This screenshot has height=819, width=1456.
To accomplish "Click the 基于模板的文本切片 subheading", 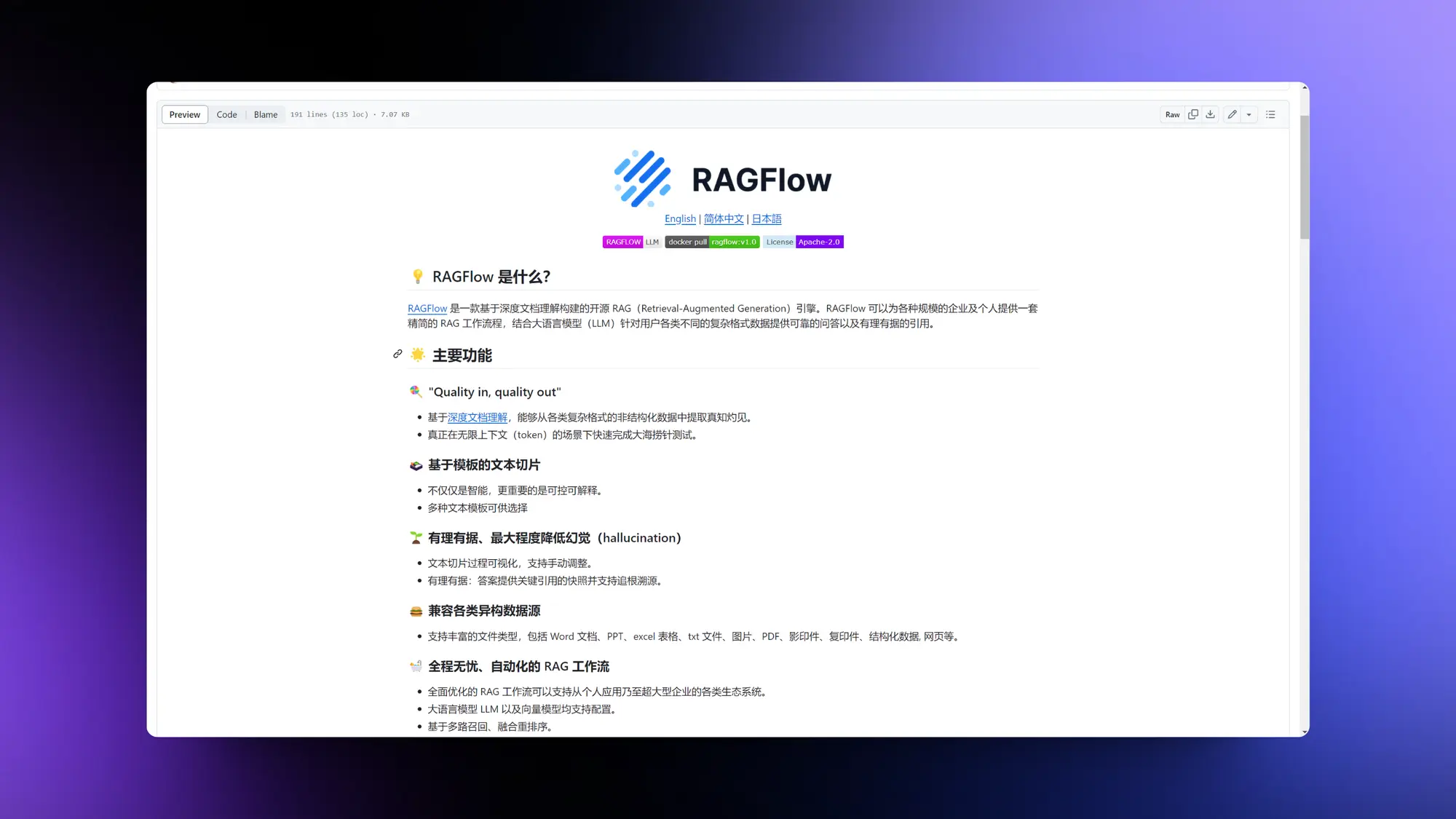I will click(x=475, y=464).
